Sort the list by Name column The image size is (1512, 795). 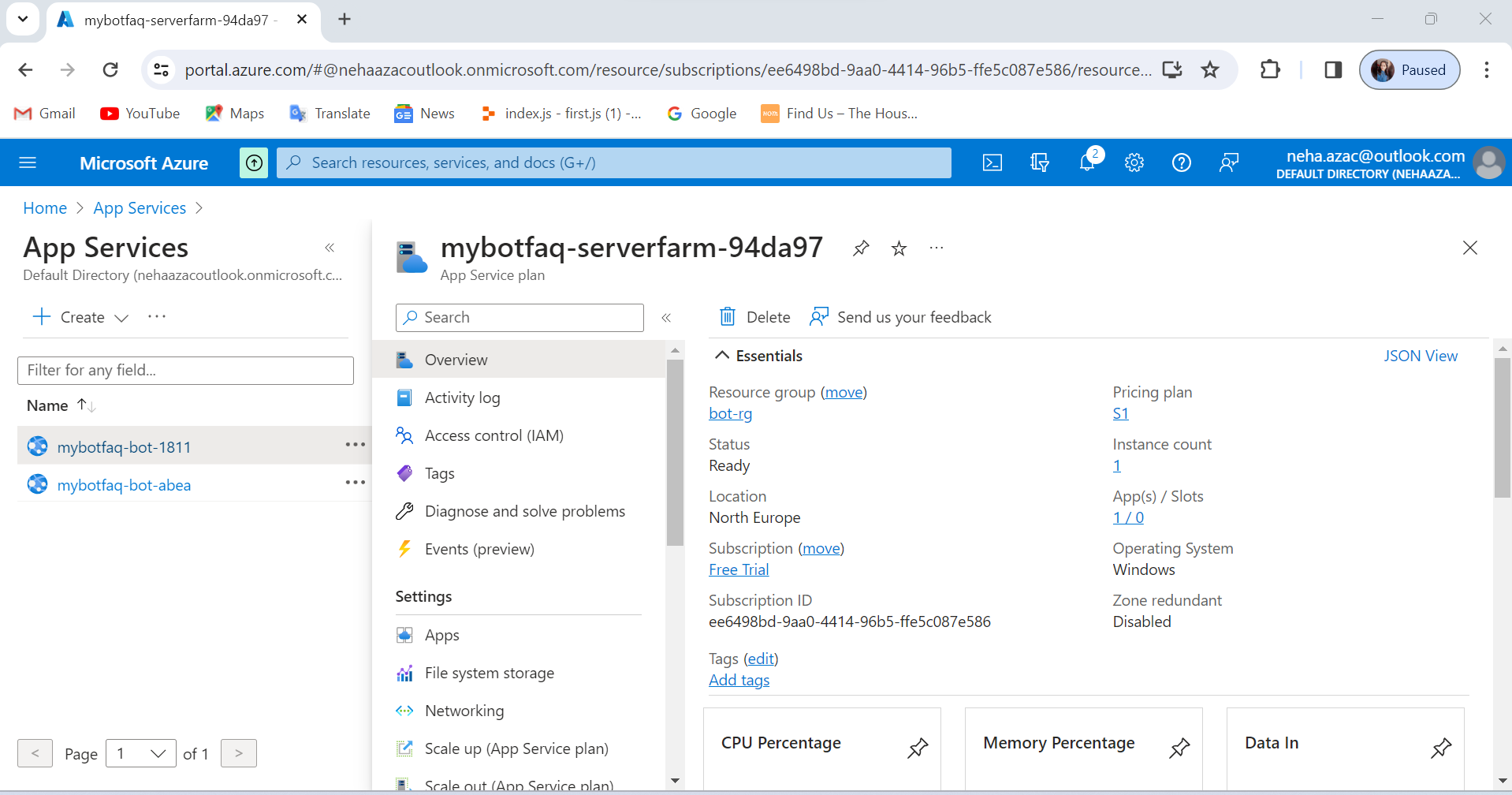61,405
